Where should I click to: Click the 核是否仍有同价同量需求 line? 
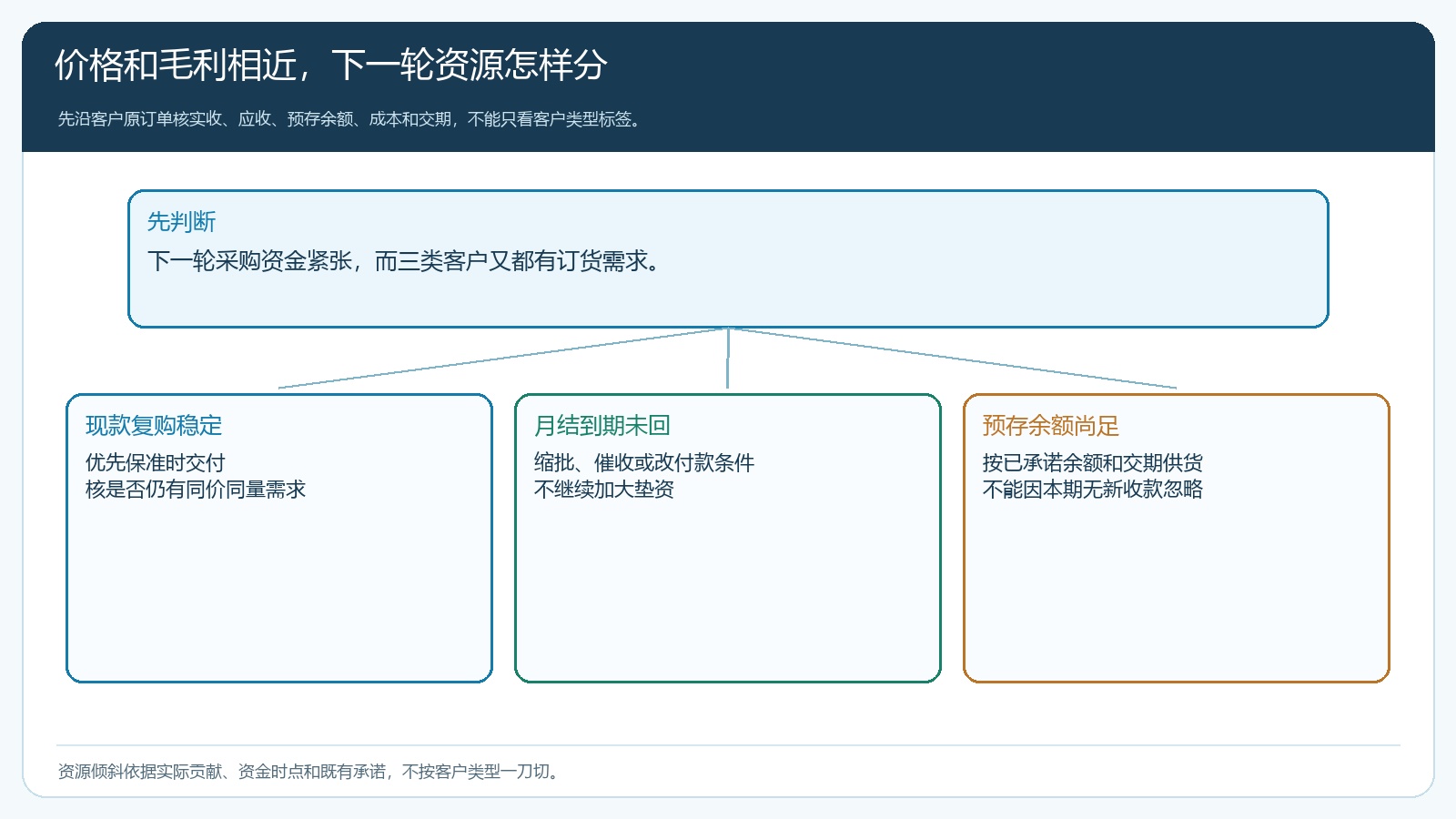196,489
